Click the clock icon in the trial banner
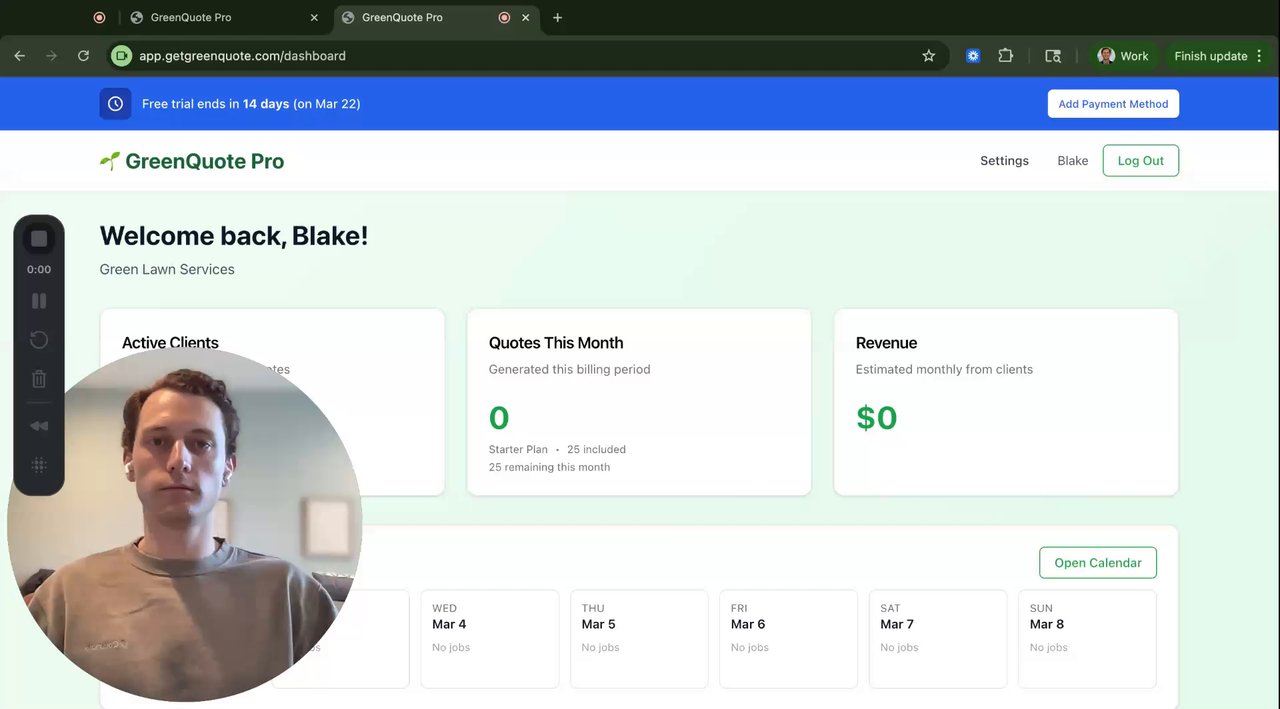1280x709 pixels. pyautogui.click(x=115, y=104)
